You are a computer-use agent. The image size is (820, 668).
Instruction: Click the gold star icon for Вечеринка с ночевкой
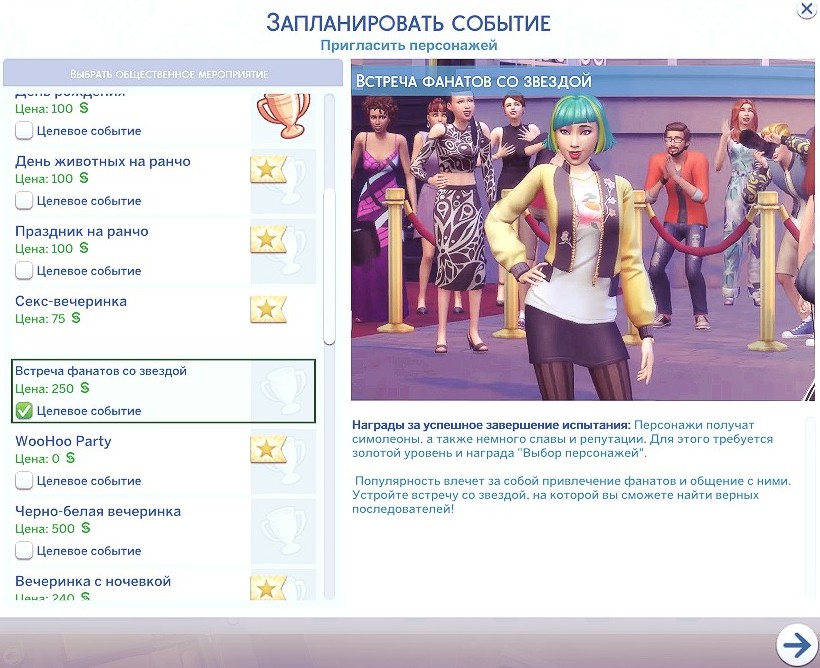tap(268, 588)
